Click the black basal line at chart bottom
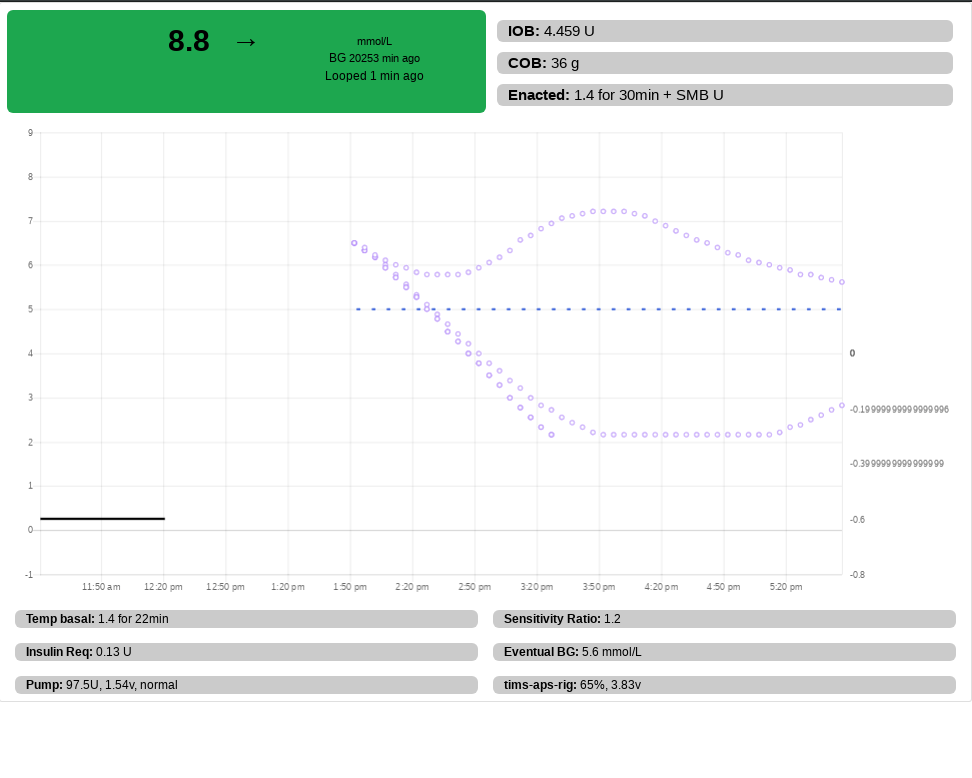Viewport: 972px width, 778px height. tap(102, 519)
